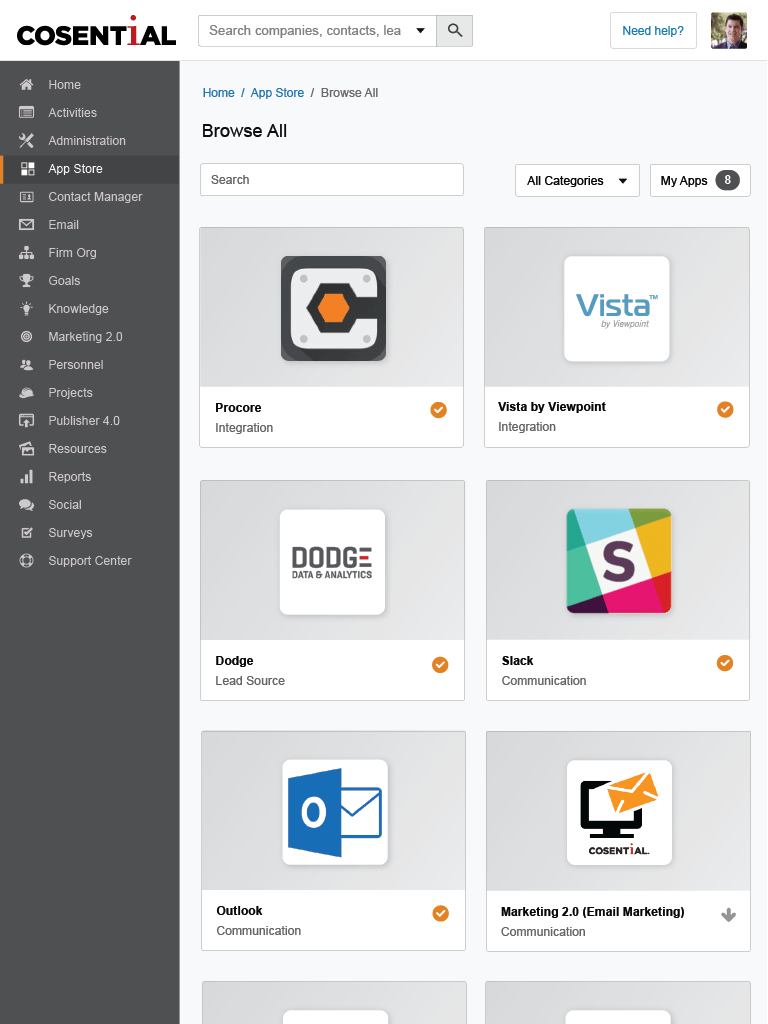This screenshot has width=768, height=1024.
Task: Open the All Categories dropdown
Action: coord(577,180)
